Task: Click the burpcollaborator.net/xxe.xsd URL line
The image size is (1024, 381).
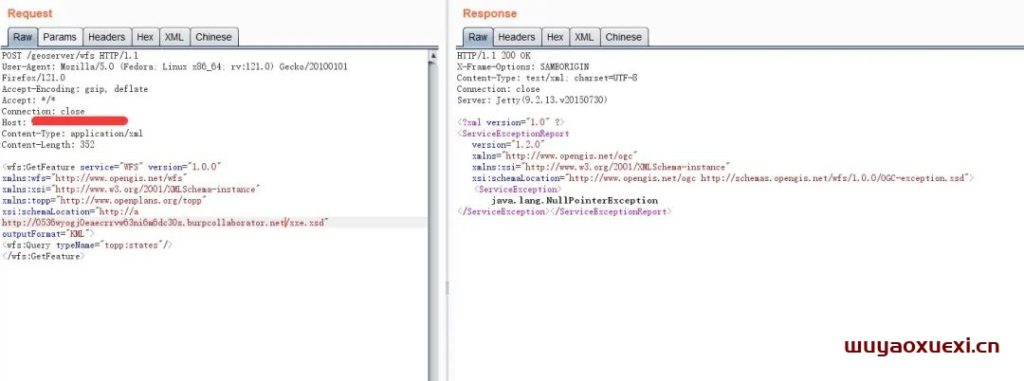Action: tap(165, 222)
